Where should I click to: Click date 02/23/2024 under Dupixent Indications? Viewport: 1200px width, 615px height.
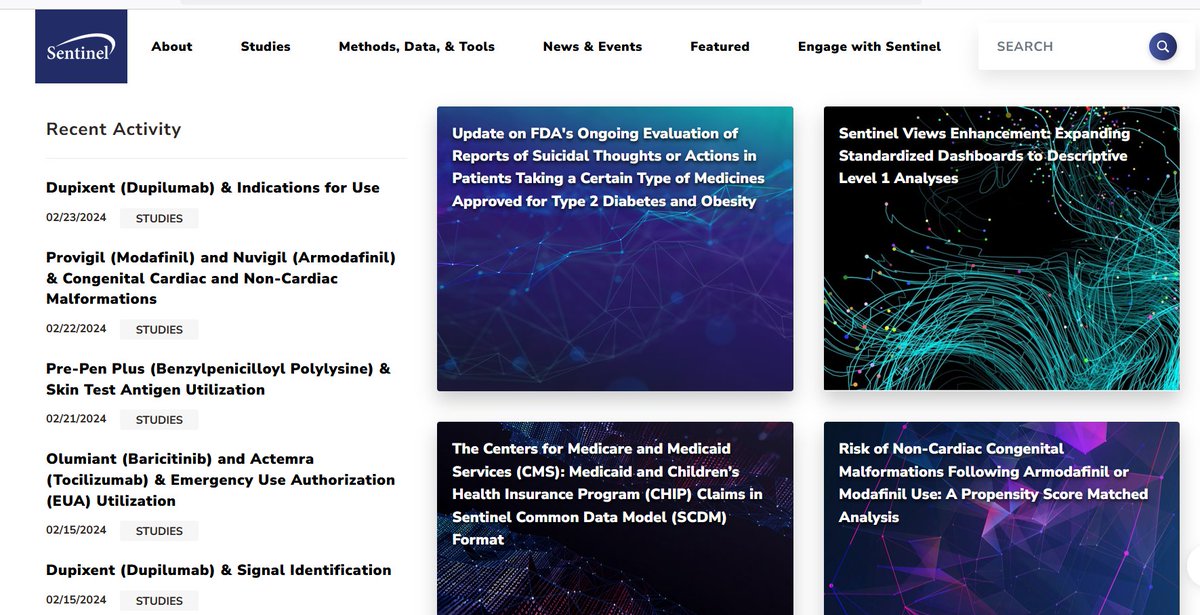(x=76, y=218)
